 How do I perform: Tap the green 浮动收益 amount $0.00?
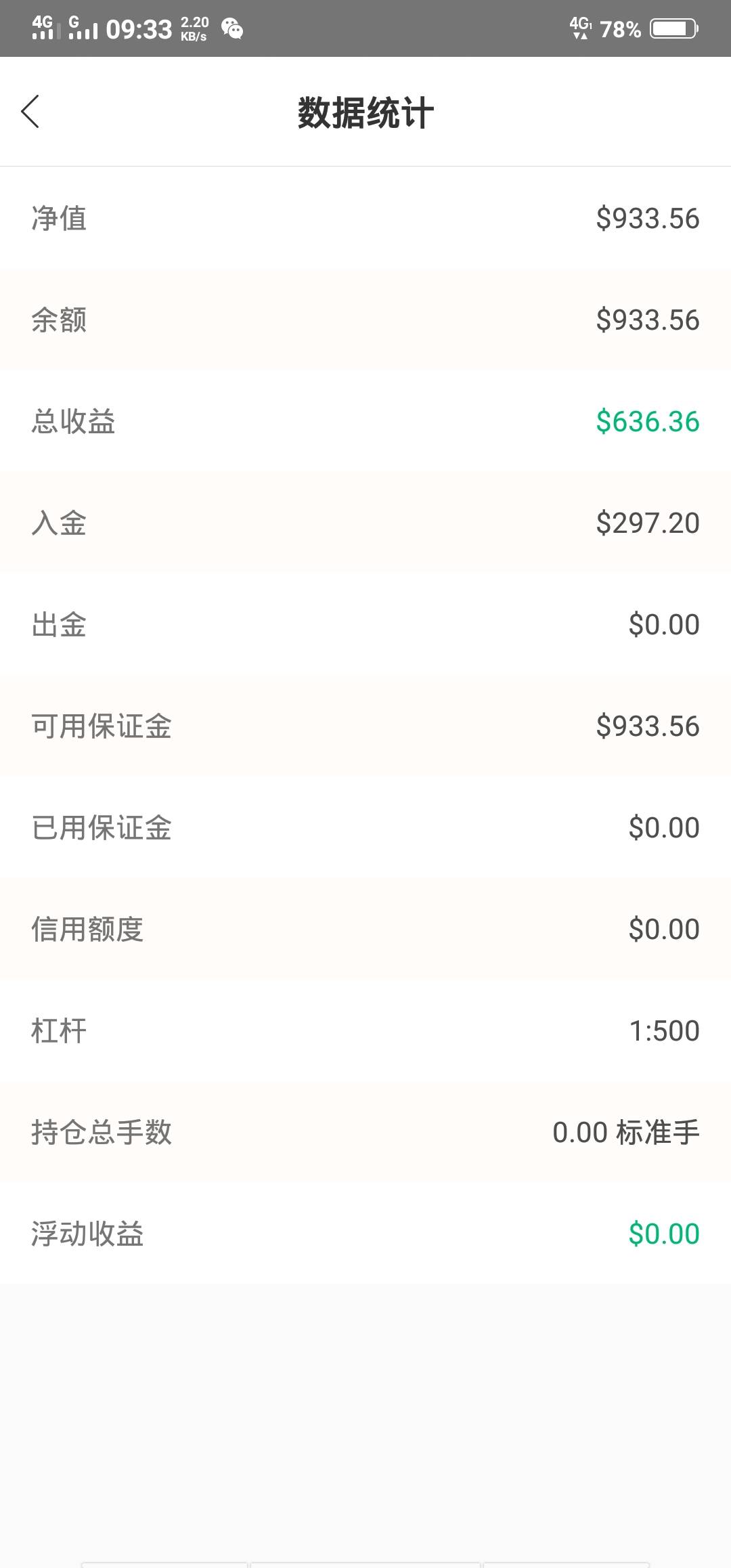[663, 1234]
